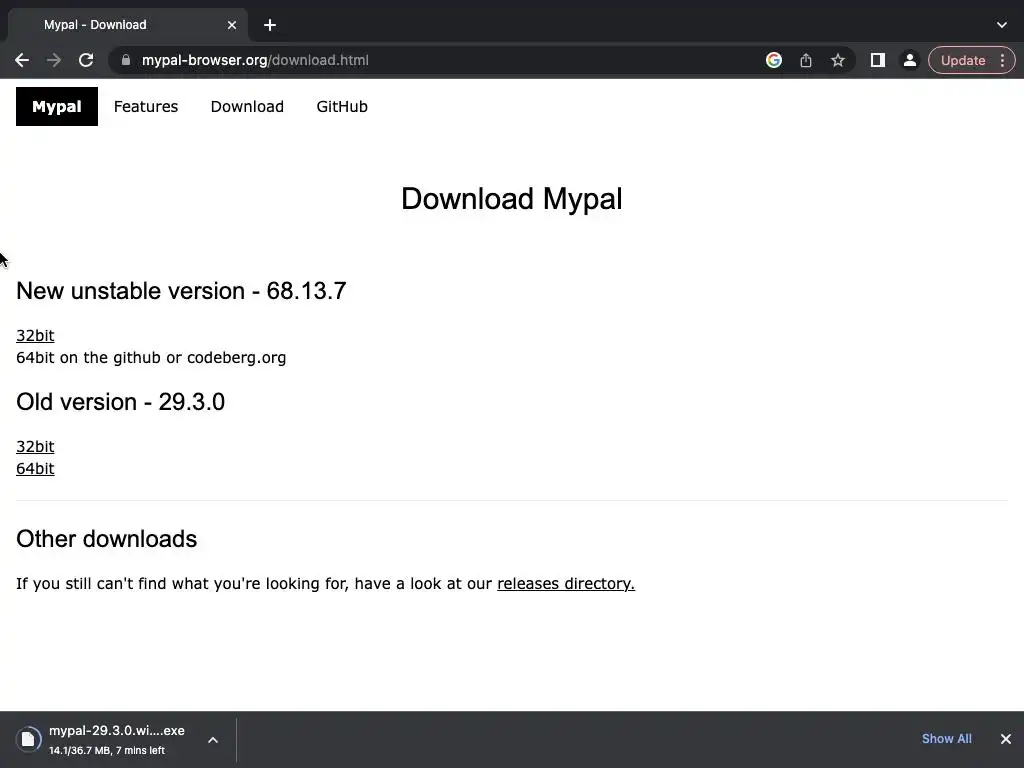Open a new browser tab

click(270, 25)
